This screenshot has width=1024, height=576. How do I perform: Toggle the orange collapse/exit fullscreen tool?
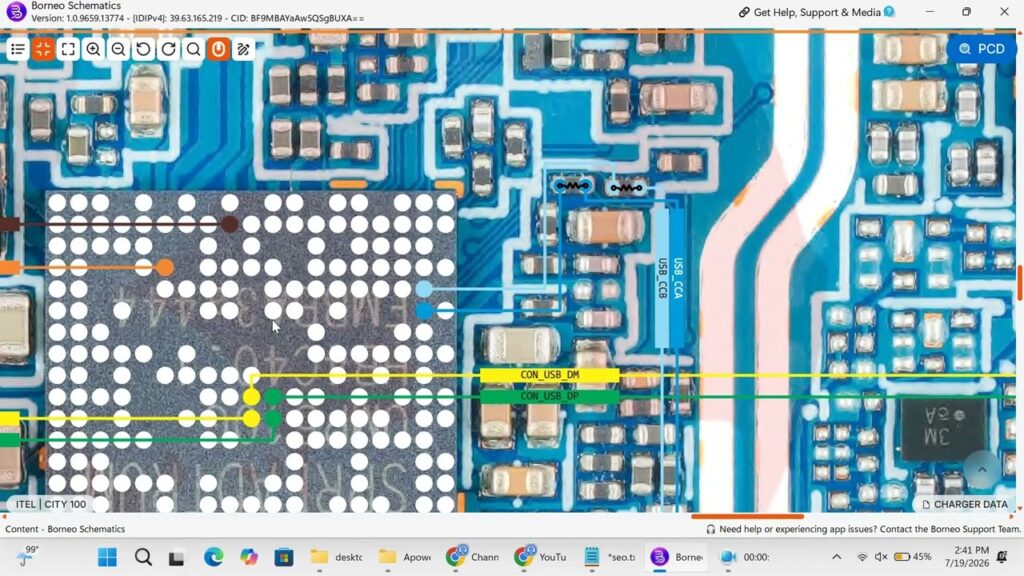tap(43, 49)
